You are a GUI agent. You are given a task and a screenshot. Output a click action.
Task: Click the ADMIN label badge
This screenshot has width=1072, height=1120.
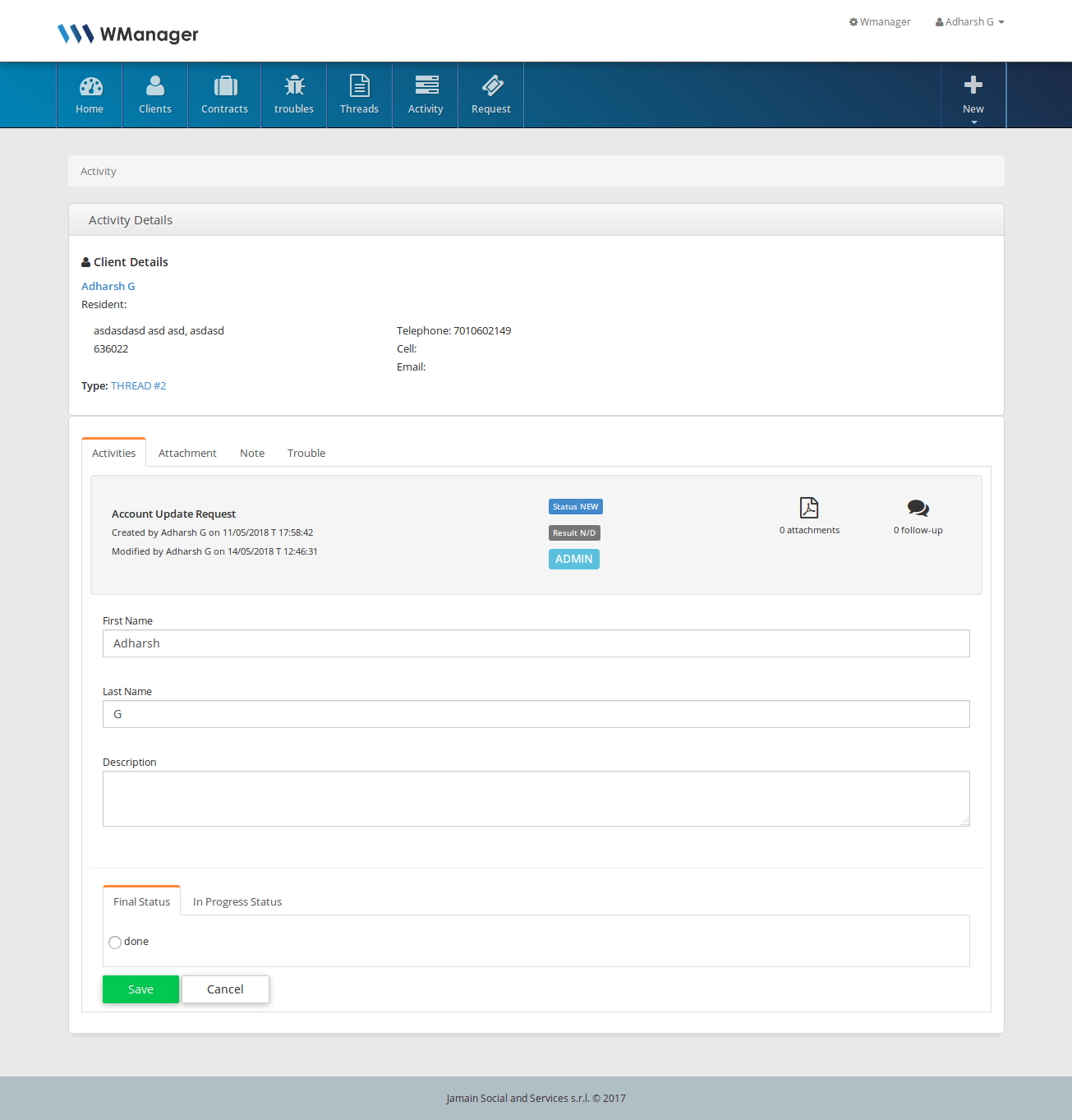tap(573, 560)
